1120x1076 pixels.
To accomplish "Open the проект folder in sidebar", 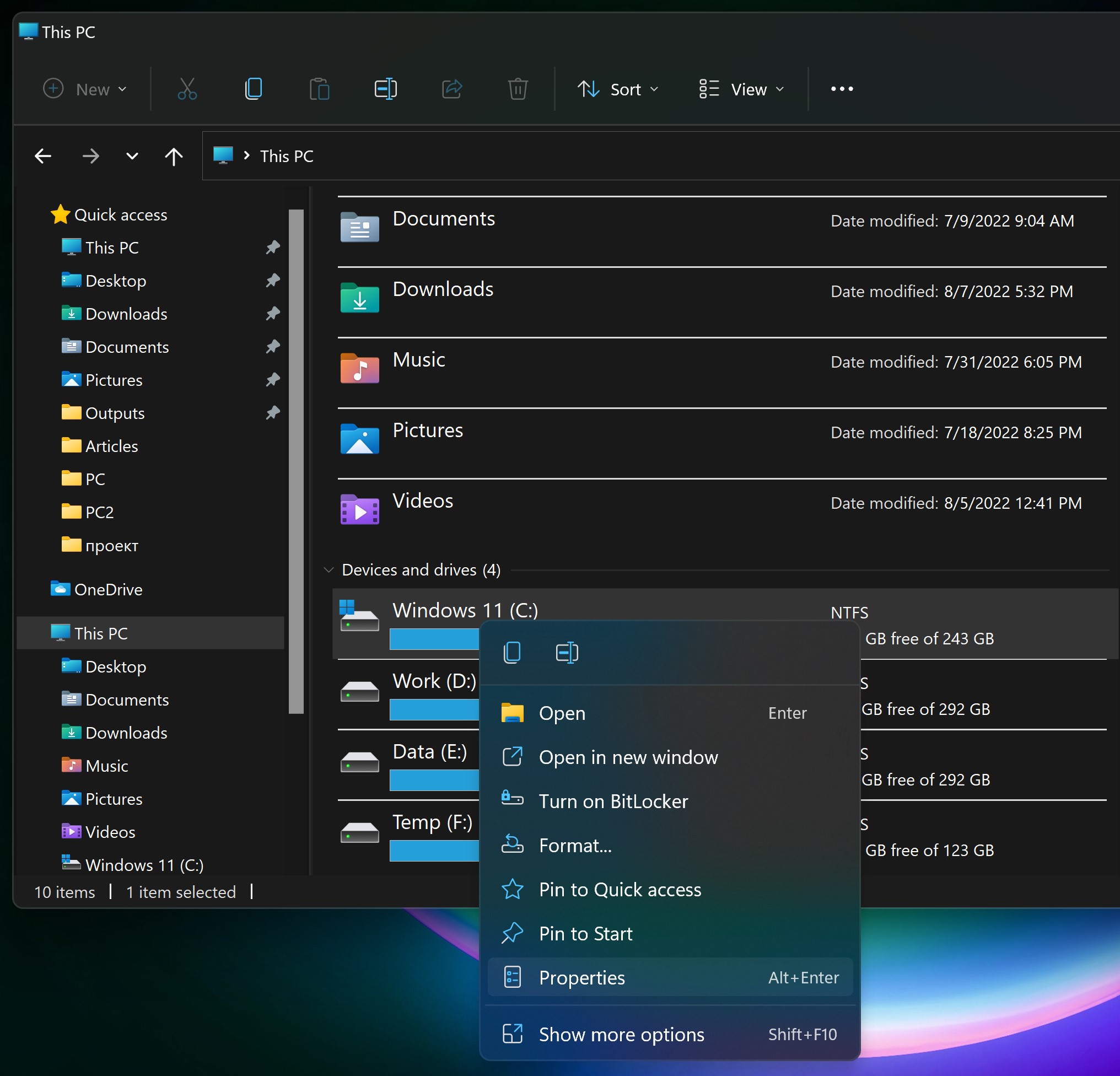I will pyautogui.click(x=99, y=545).
